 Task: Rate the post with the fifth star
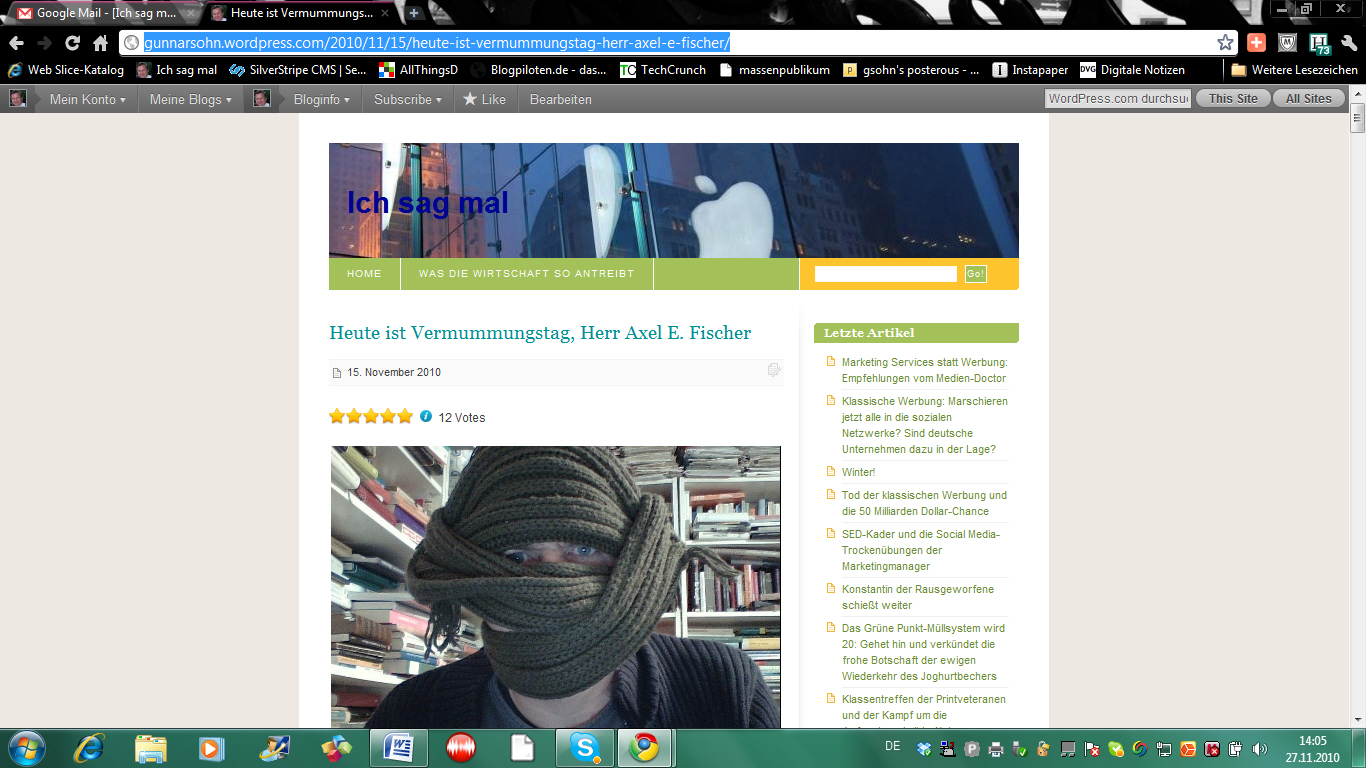[405, 416]
